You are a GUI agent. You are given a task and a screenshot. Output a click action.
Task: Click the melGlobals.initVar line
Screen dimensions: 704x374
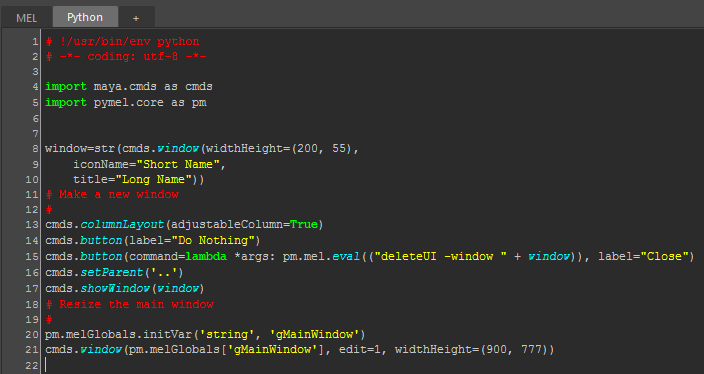tap(205, 334)
